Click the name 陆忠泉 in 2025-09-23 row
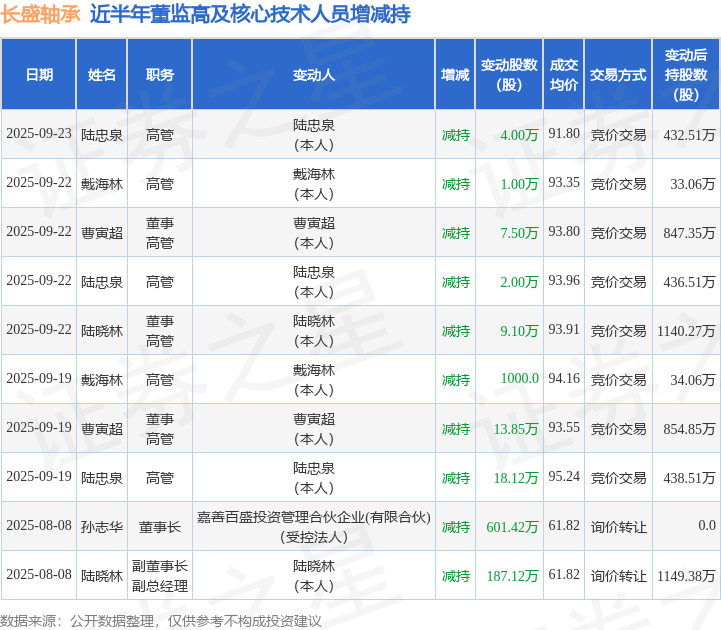This screenshot has width=721, height=630. pos(102,135)
